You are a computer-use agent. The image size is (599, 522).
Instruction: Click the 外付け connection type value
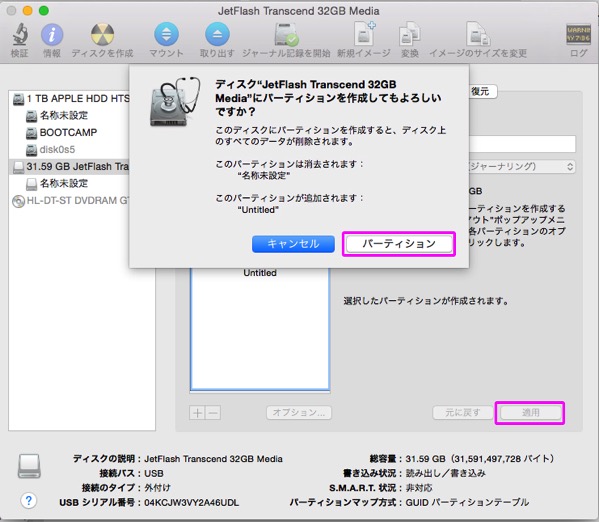pos(157,488)
